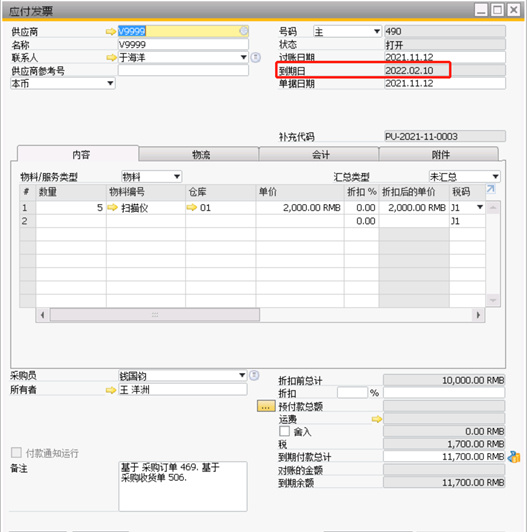Open contact details icon beside 于海洋 dropdown
Viewport: 527px width, 532px height.
click(256, 58)
